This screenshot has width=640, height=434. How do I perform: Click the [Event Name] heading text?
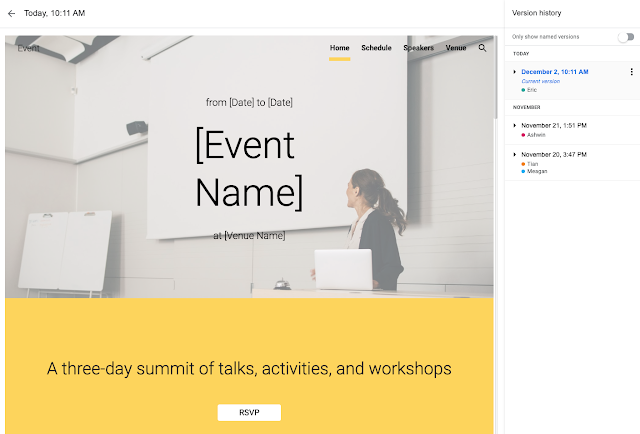(x=248, y=168)
